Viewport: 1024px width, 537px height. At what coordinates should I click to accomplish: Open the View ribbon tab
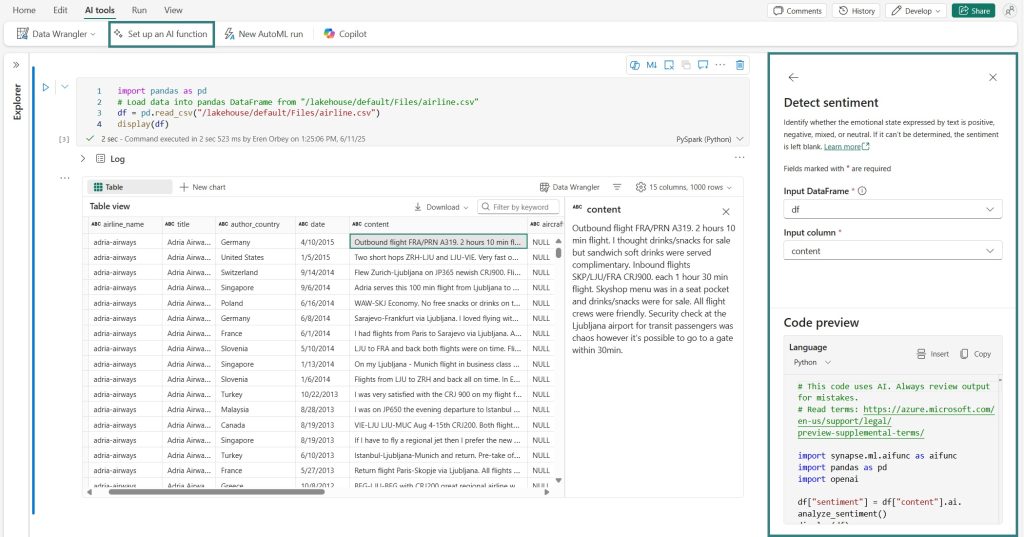(173, 10)
